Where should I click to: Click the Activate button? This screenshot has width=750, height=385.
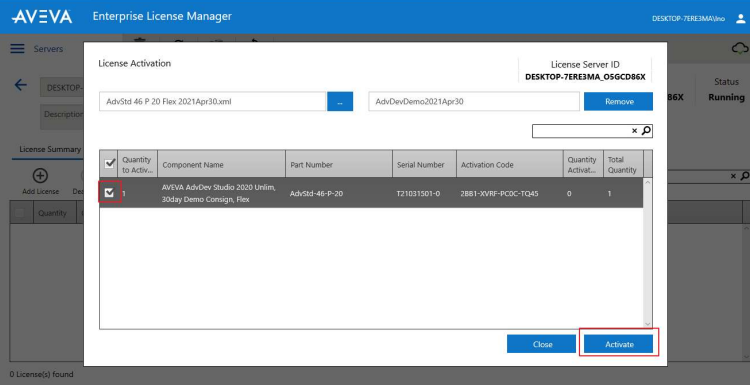tap(618, 344)
